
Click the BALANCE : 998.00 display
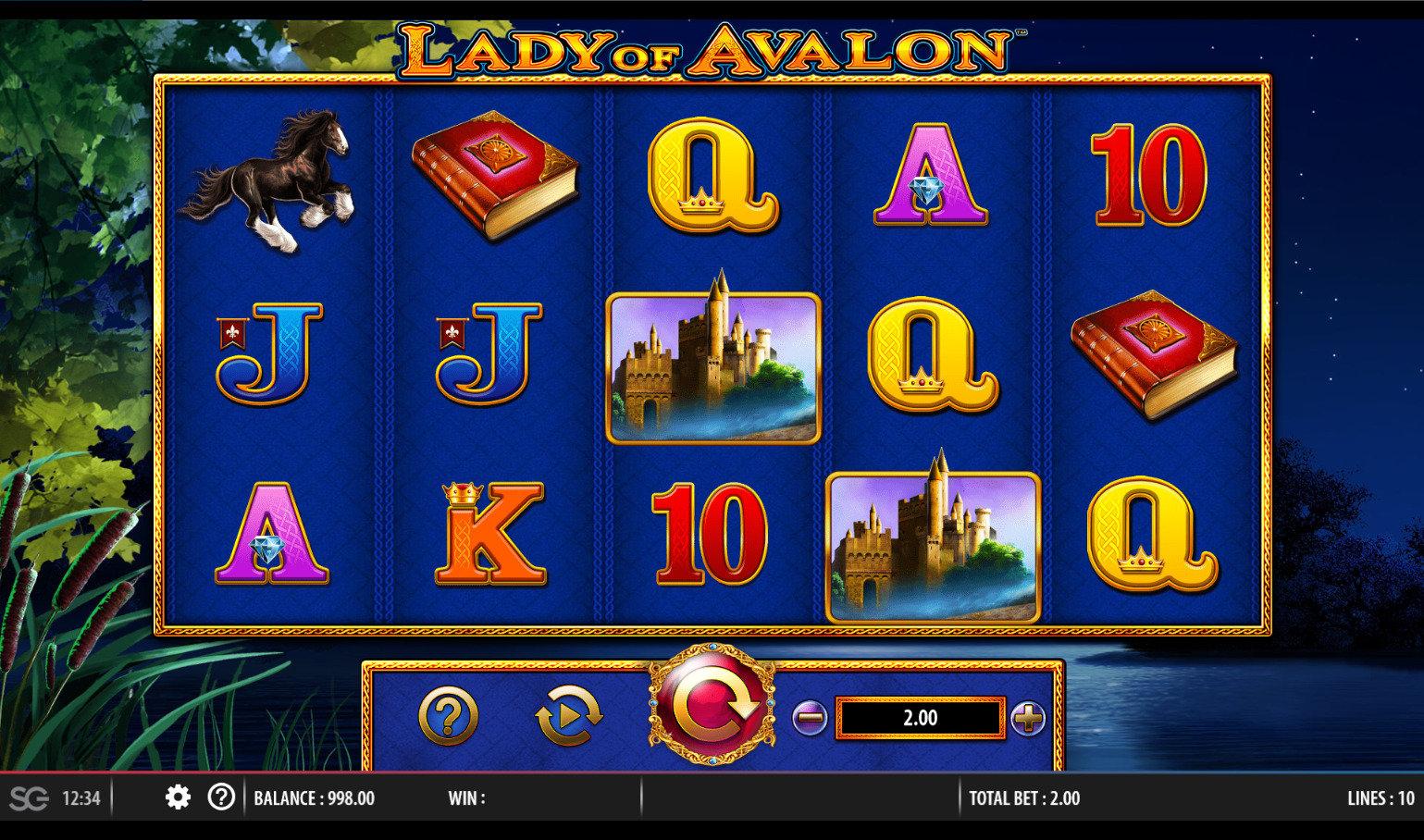click(315, 798)
